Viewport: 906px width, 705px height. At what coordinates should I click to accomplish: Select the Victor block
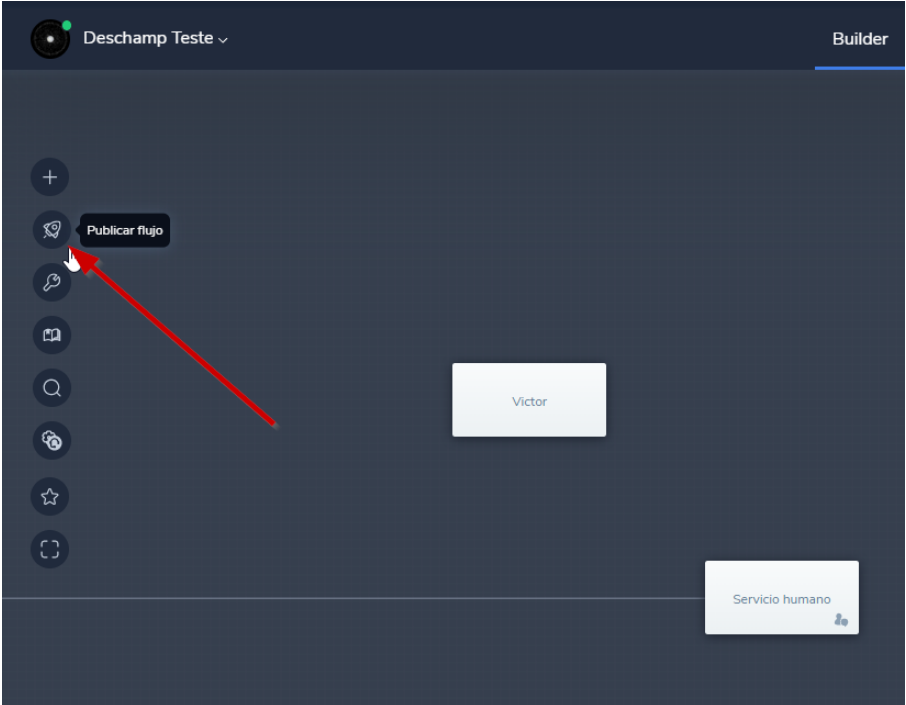click(x=529, y=400)
